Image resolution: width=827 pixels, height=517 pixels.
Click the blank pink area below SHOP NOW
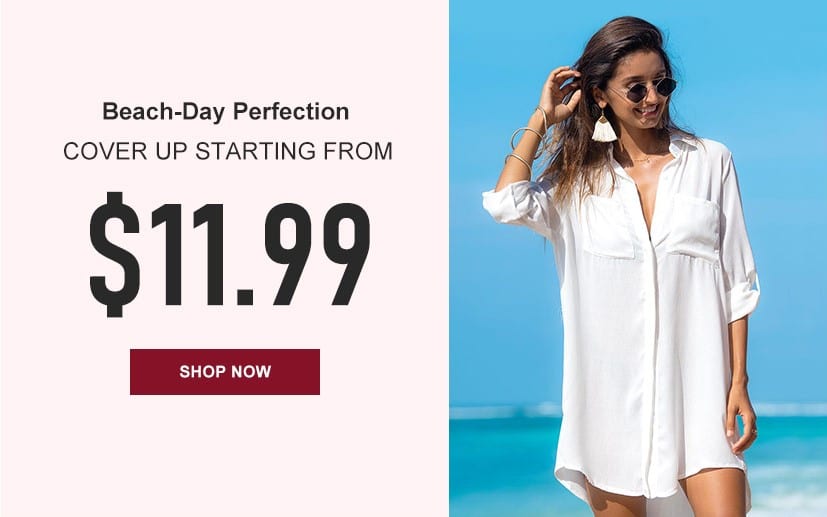click(225, 456)
